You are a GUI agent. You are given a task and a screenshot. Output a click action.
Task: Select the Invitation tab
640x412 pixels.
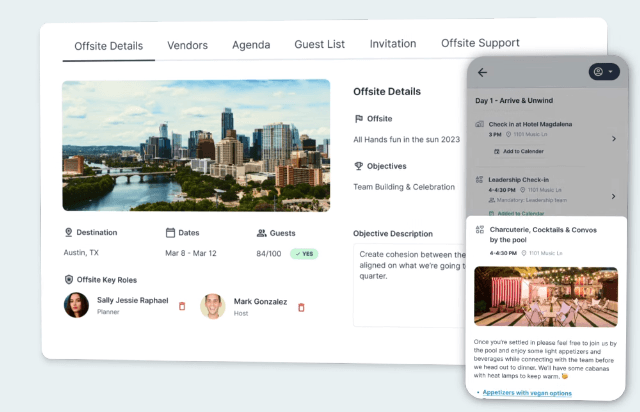[x=393, y=44]
